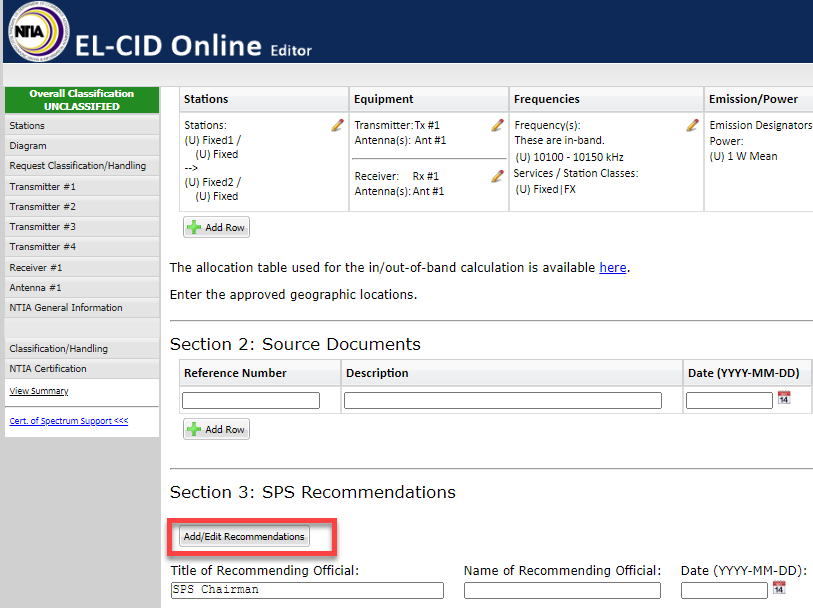Viewport: 813px width, 608px height.
Task: Click '(U) 10100 - 10150 kHz' frequency text
Action: [569, 157]
